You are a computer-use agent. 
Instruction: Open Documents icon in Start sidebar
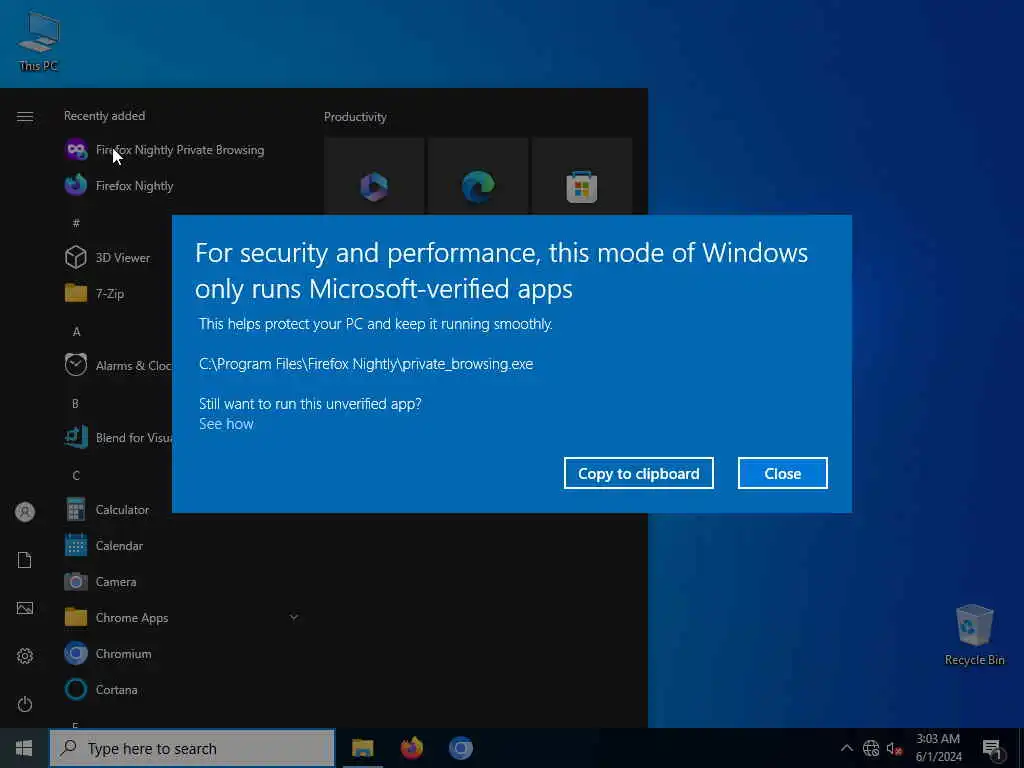(x=25, y=560)
